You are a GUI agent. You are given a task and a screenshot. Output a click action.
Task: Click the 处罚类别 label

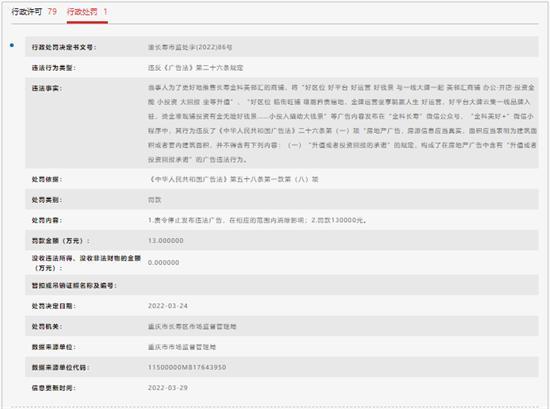pyautogui.click(x=47, y=200)
